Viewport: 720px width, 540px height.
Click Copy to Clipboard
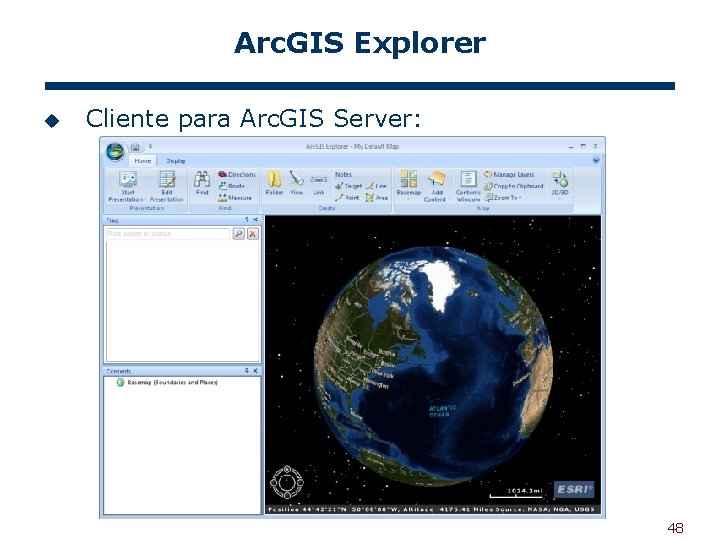pyautogui.click(x=514, y=186)
